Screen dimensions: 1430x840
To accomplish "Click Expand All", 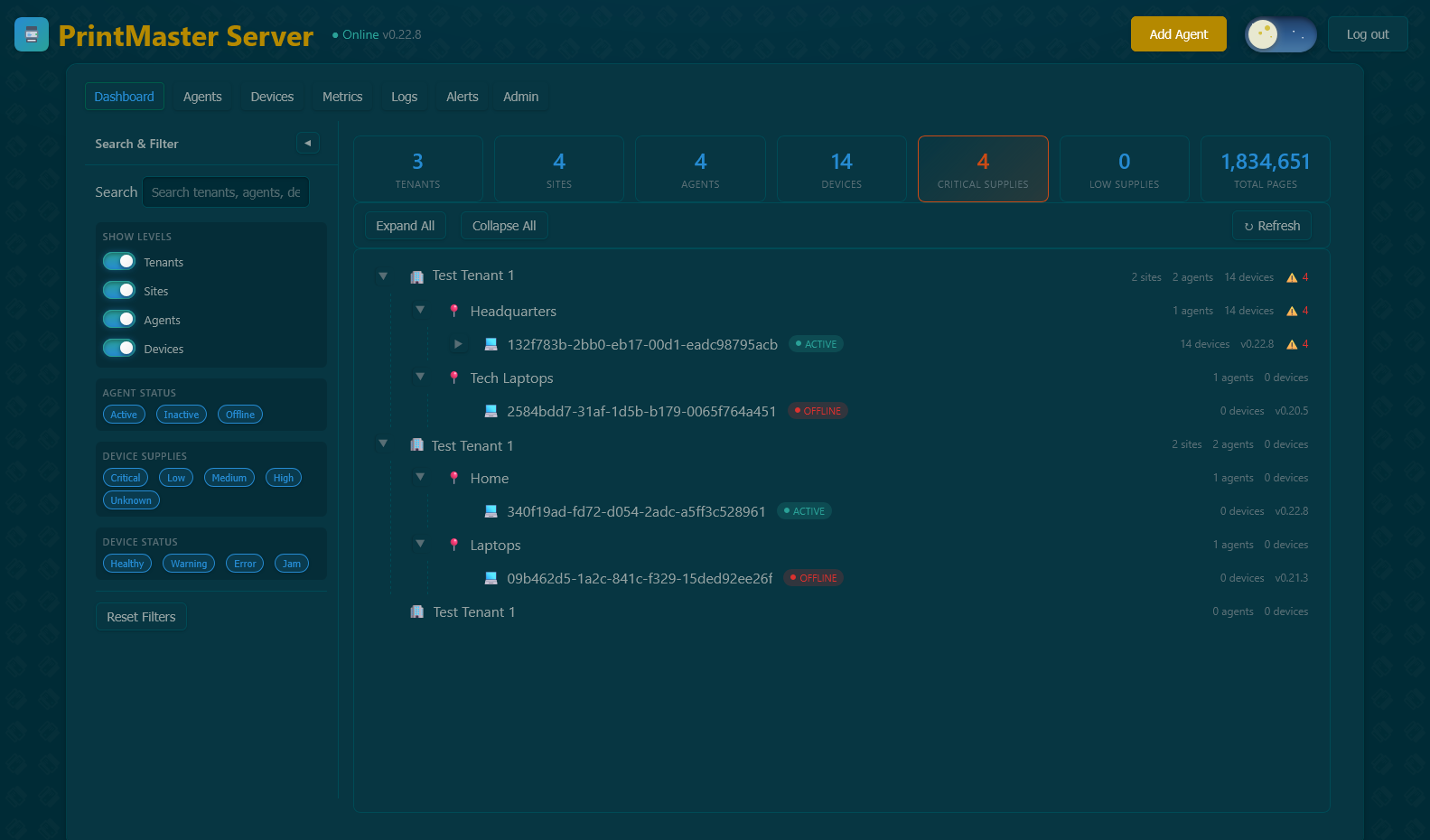I will point(406,226).
